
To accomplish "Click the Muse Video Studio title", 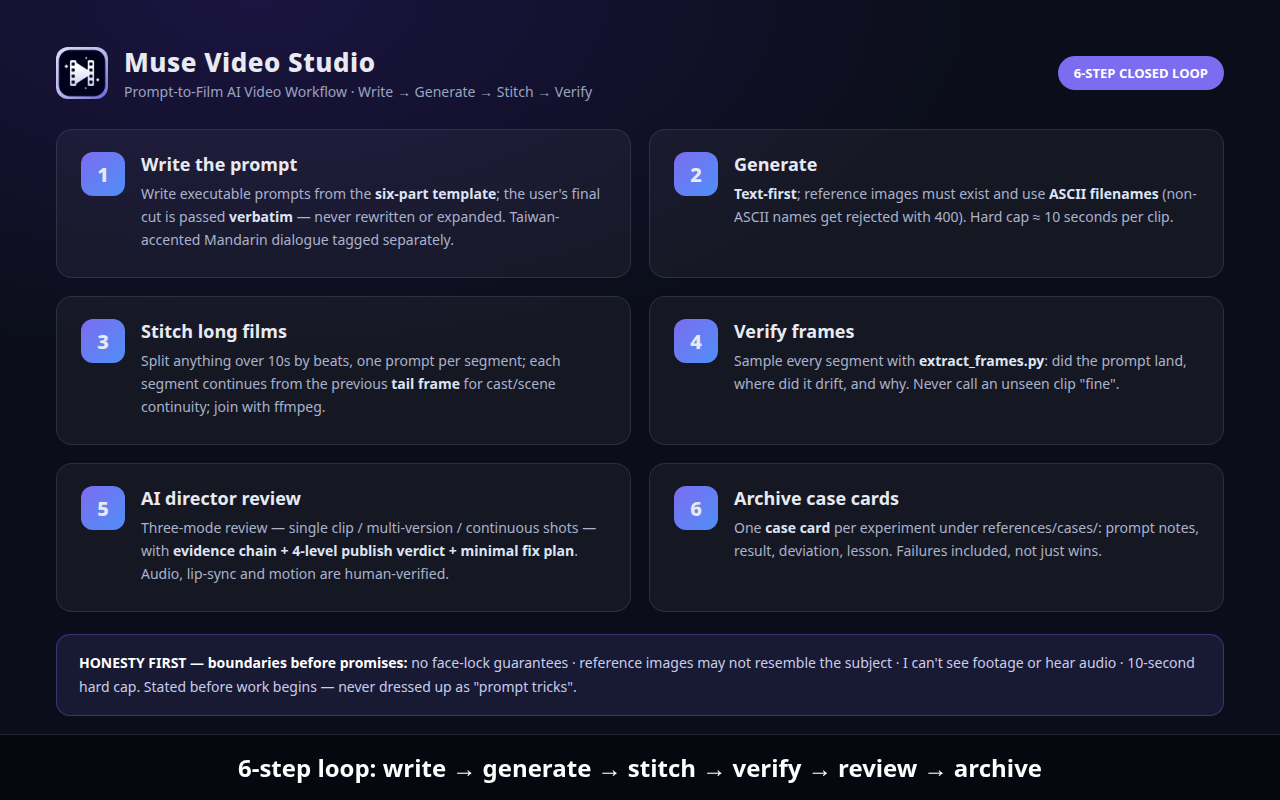I will [x=249, y=63].
